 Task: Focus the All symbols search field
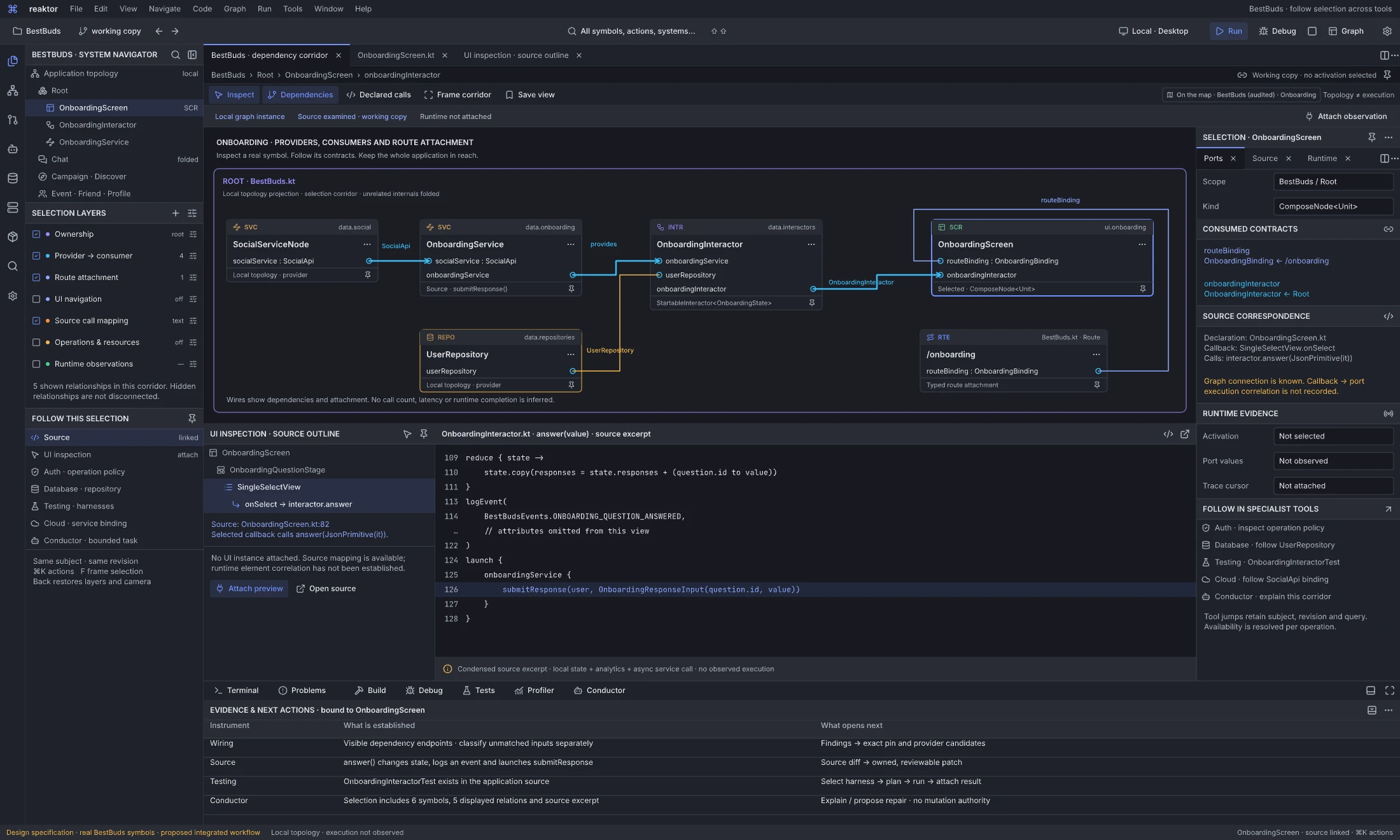[x=638, y=31]
